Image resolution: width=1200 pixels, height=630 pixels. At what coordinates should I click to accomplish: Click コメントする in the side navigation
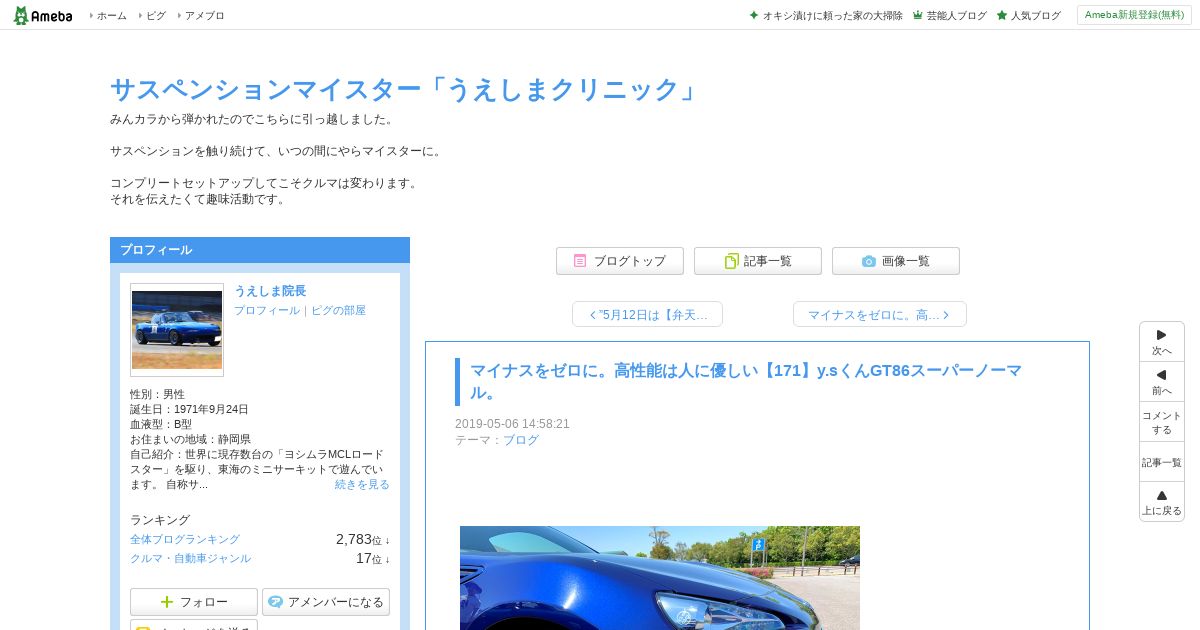point(1162,422)
